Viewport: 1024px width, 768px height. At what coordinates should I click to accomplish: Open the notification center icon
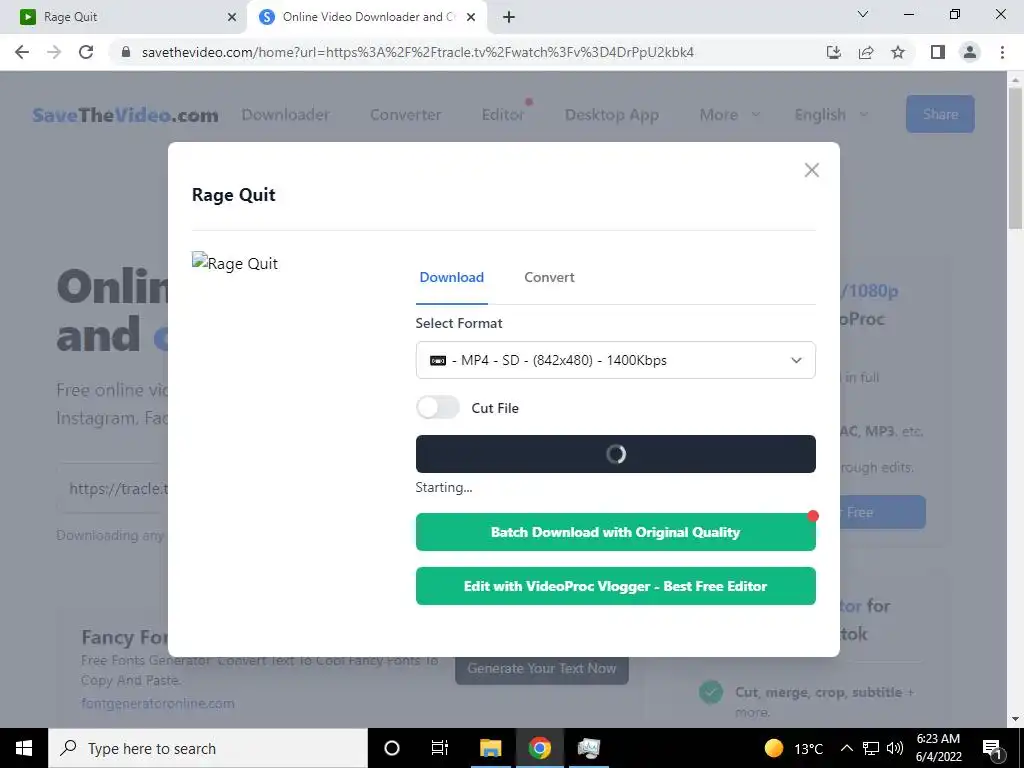(x=992, y=748)
